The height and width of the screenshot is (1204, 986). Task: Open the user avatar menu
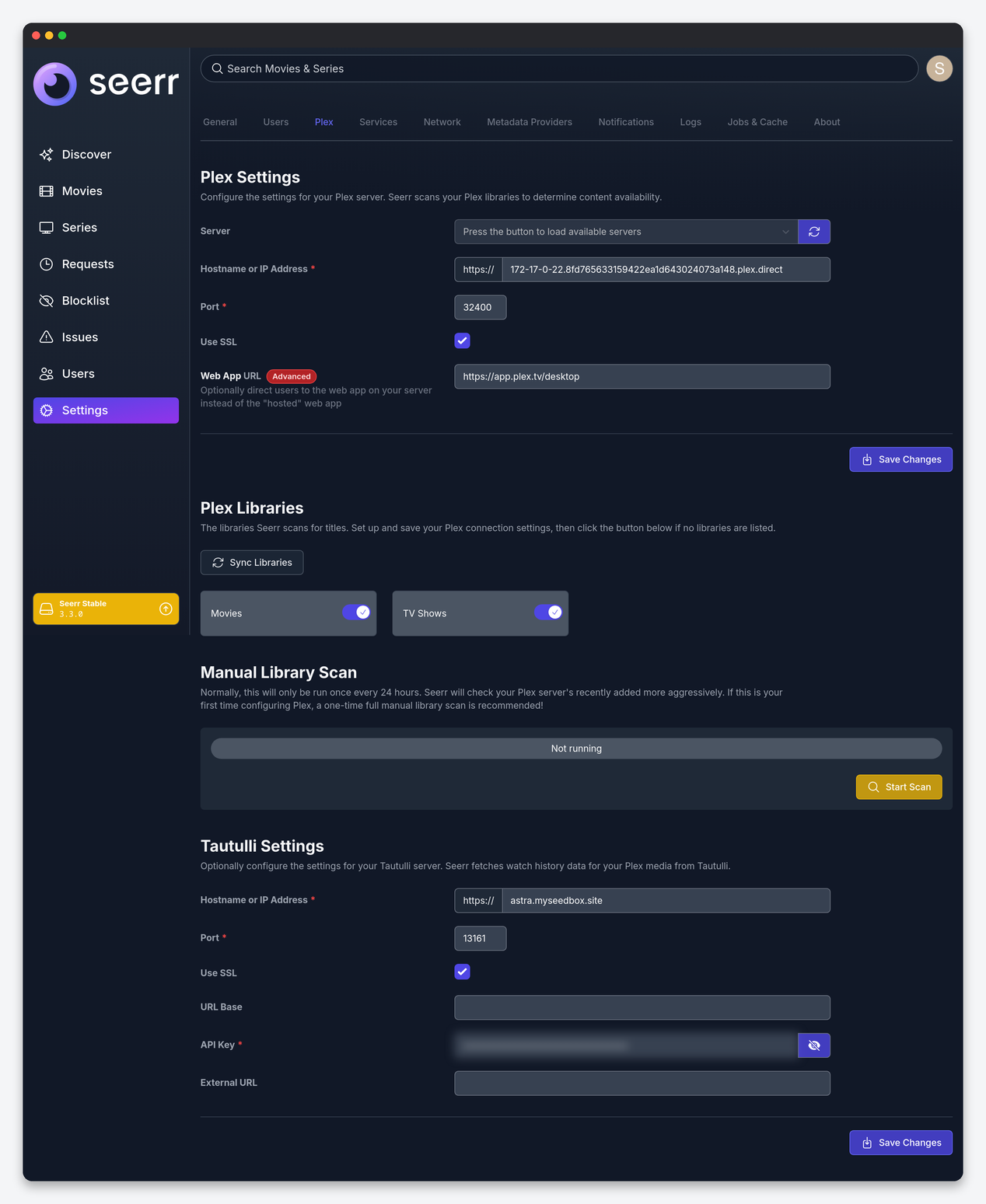(x=939, y=68)
